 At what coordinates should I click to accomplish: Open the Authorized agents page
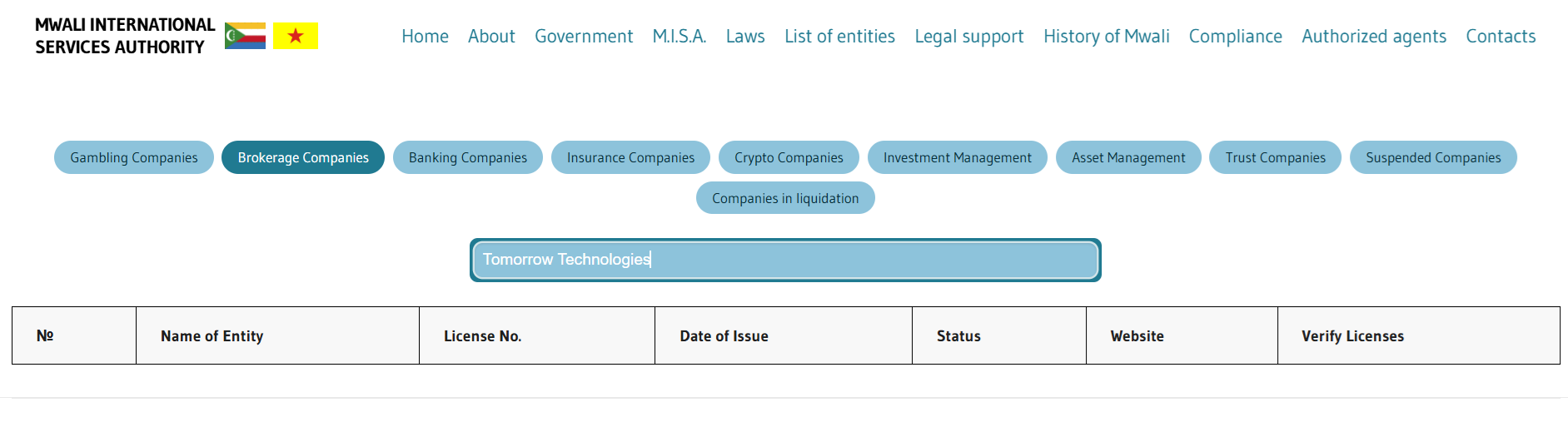(1374, 37)
